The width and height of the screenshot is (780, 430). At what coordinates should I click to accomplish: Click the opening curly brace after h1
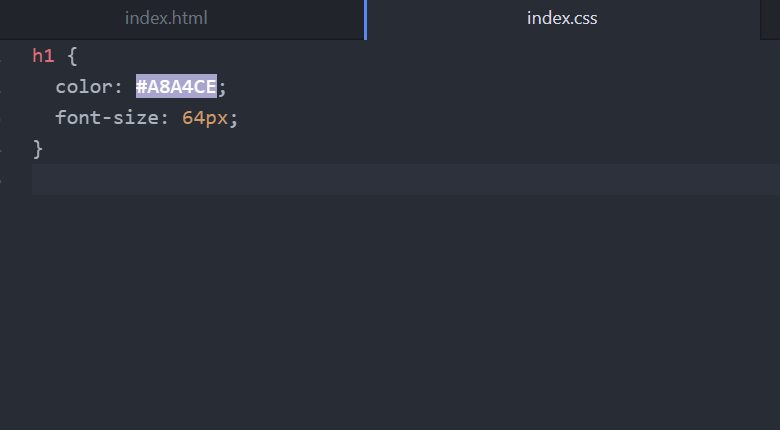tap(72, 56)
